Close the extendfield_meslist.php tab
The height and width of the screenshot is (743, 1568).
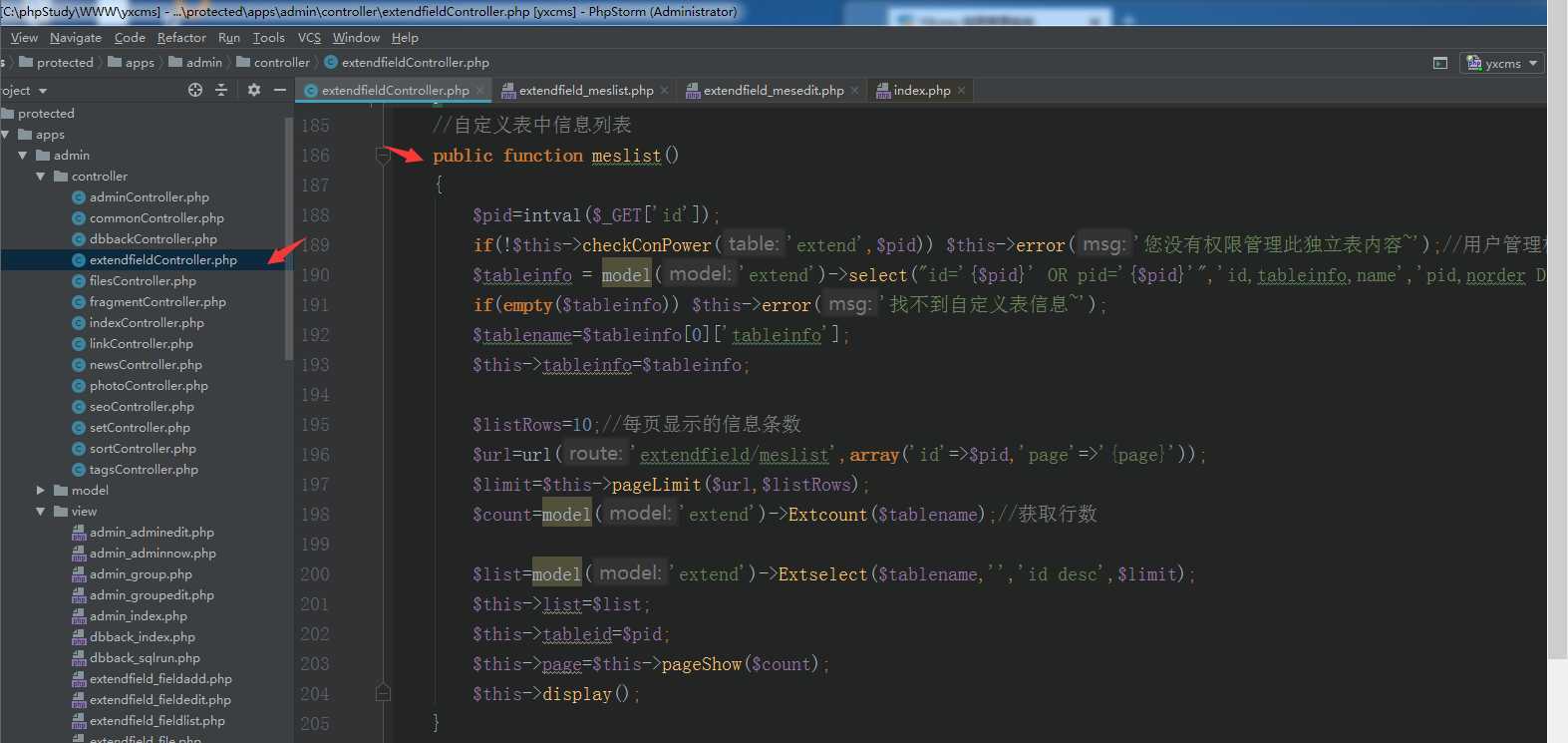(664, 90)
